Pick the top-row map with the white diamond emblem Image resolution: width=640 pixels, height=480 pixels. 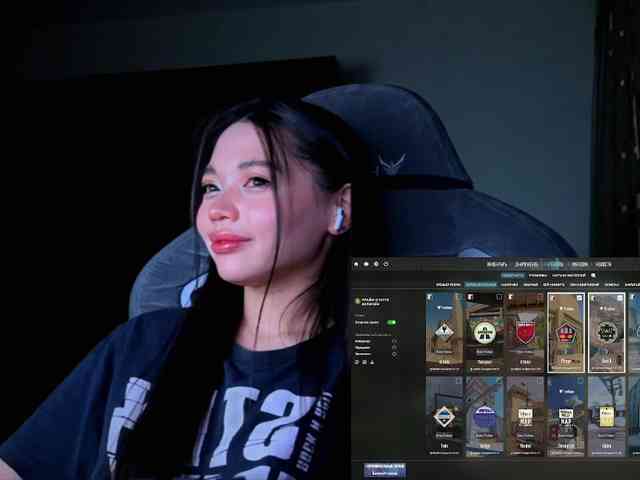(x=444, y=332)
